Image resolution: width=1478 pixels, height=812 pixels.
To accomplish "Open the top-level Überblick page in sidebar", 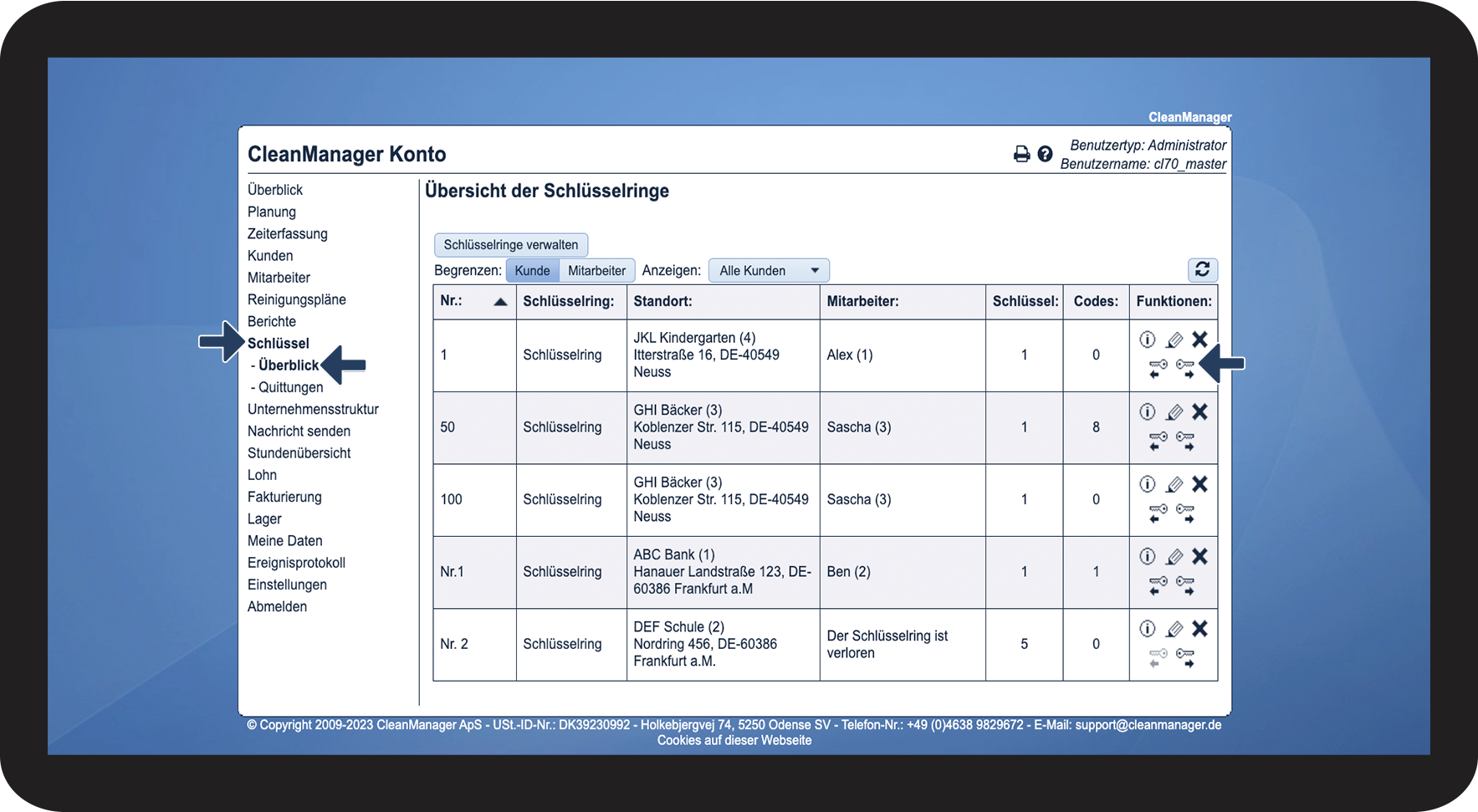I will point(275,190).
